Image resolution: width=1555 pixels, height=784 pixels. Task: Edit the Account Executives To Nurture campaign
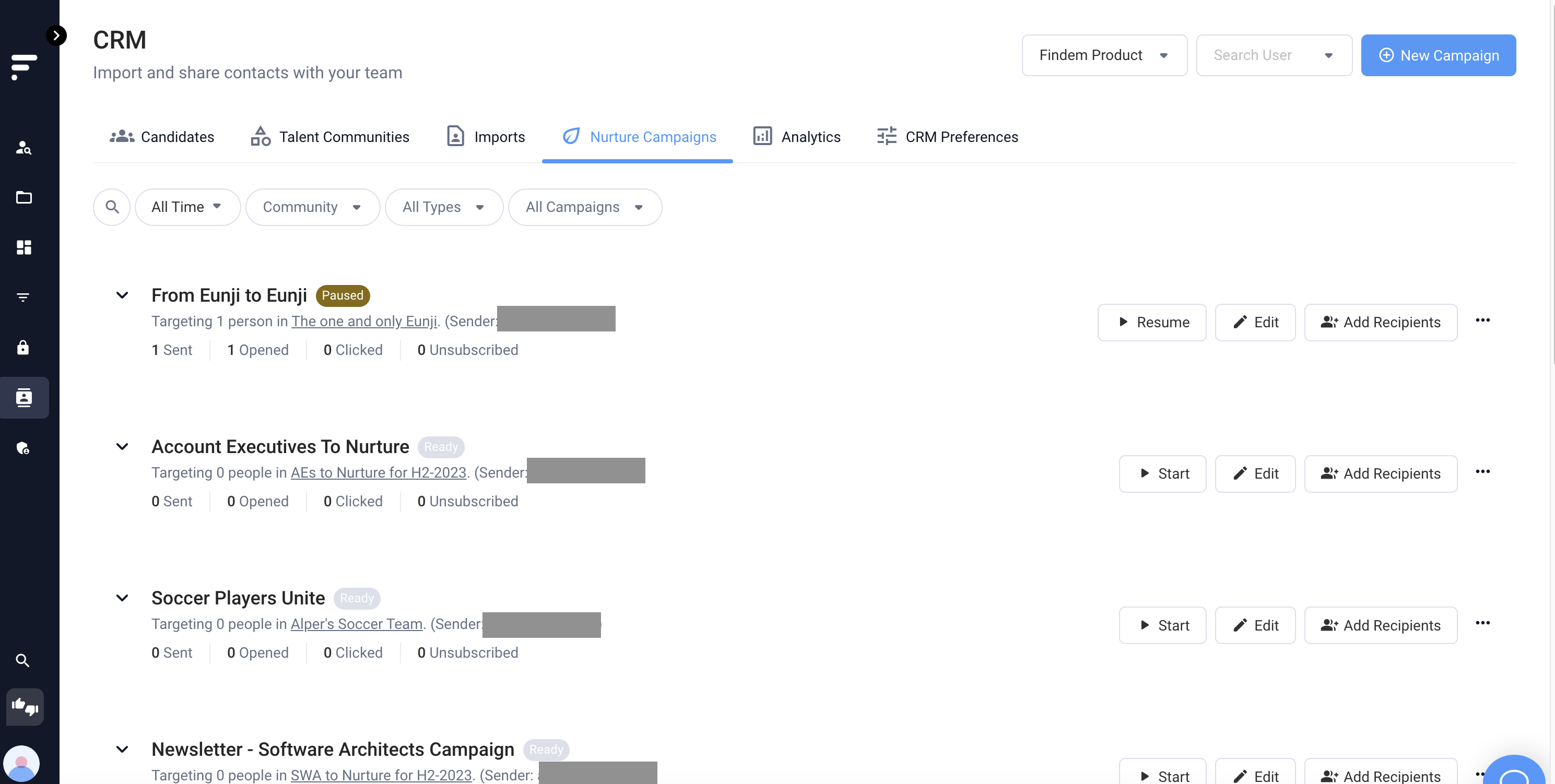(1255, 474)
